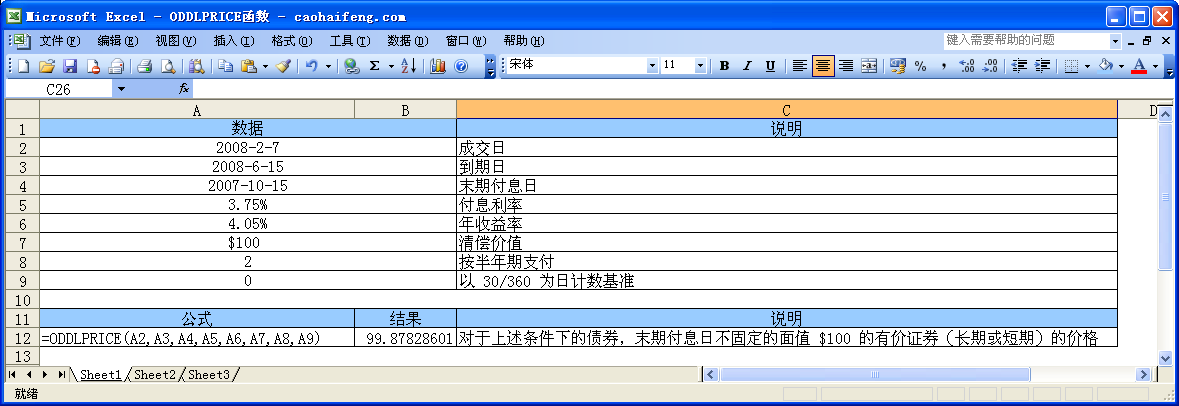This screenshot has height=406, width=1179.
Task: Open the 插入(I) menu
Action: tap(234, 41)
